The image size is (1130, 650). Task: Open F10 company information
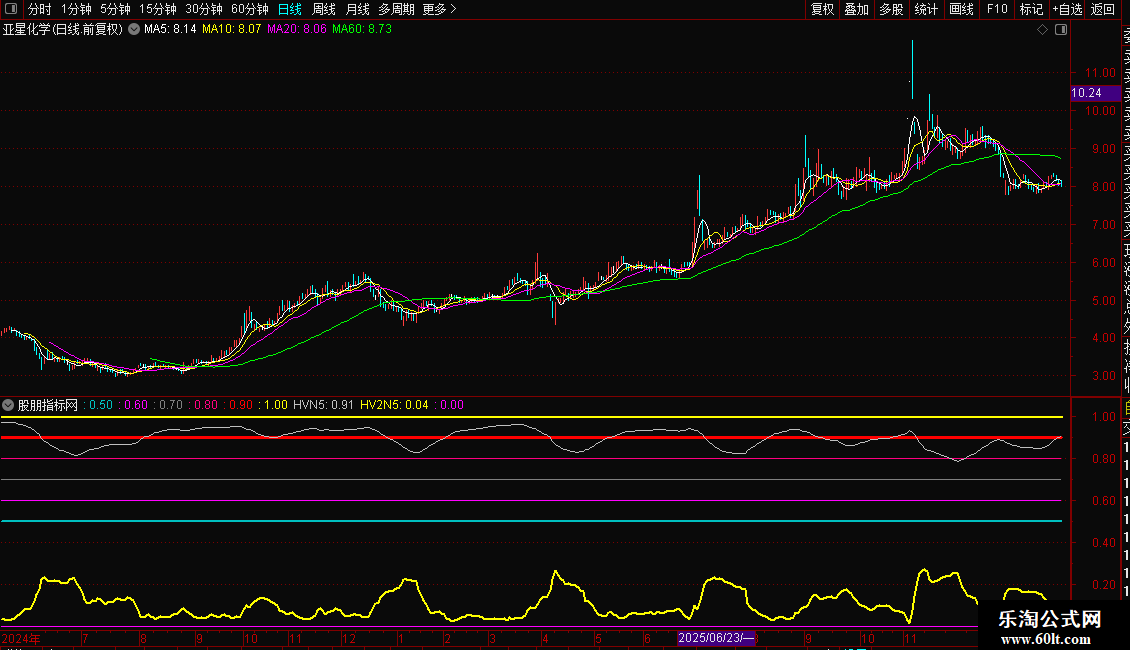[x=997, y=9]
